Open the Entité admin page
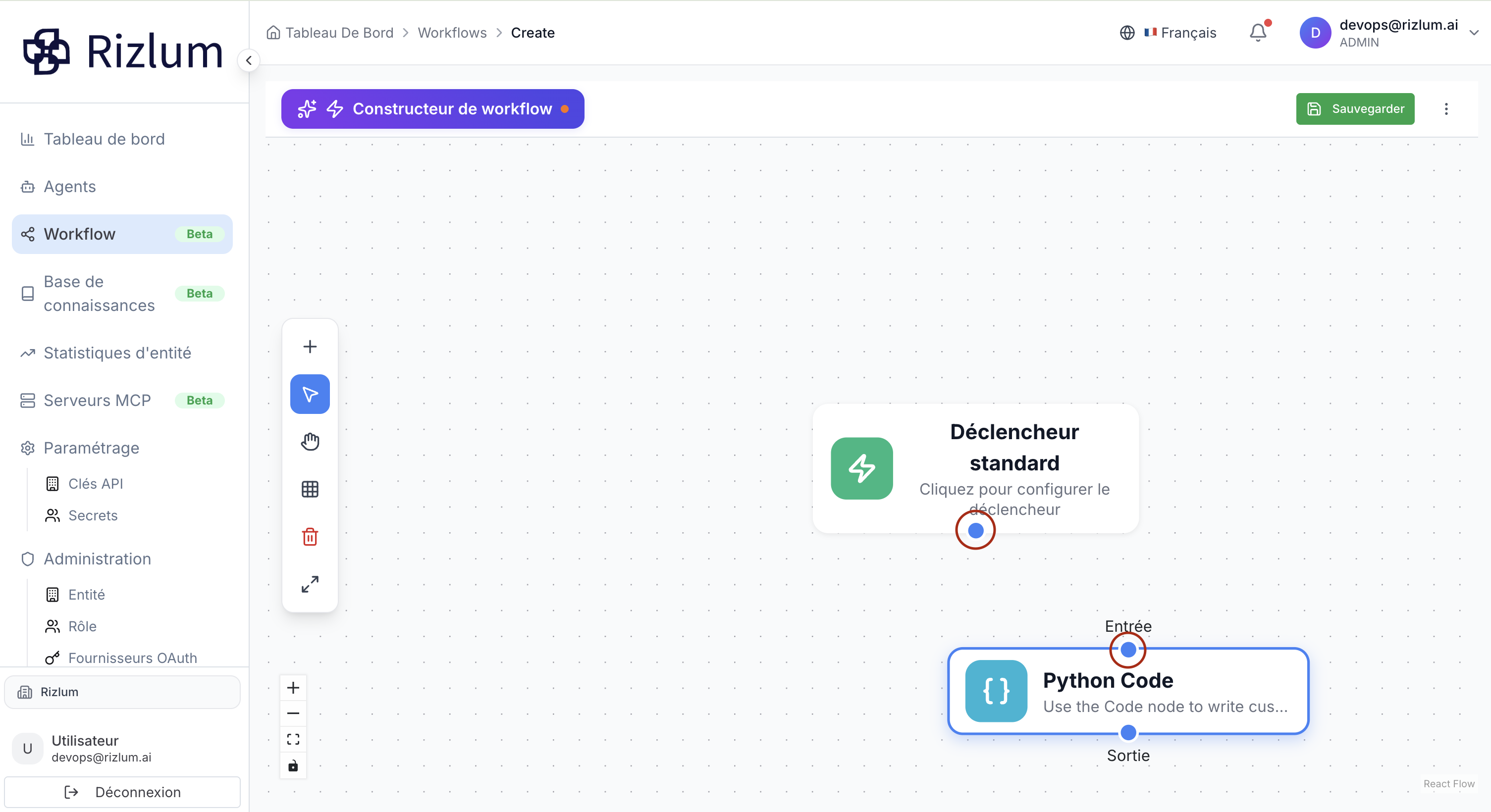The image size is (1491, 812). click(86, 595)
